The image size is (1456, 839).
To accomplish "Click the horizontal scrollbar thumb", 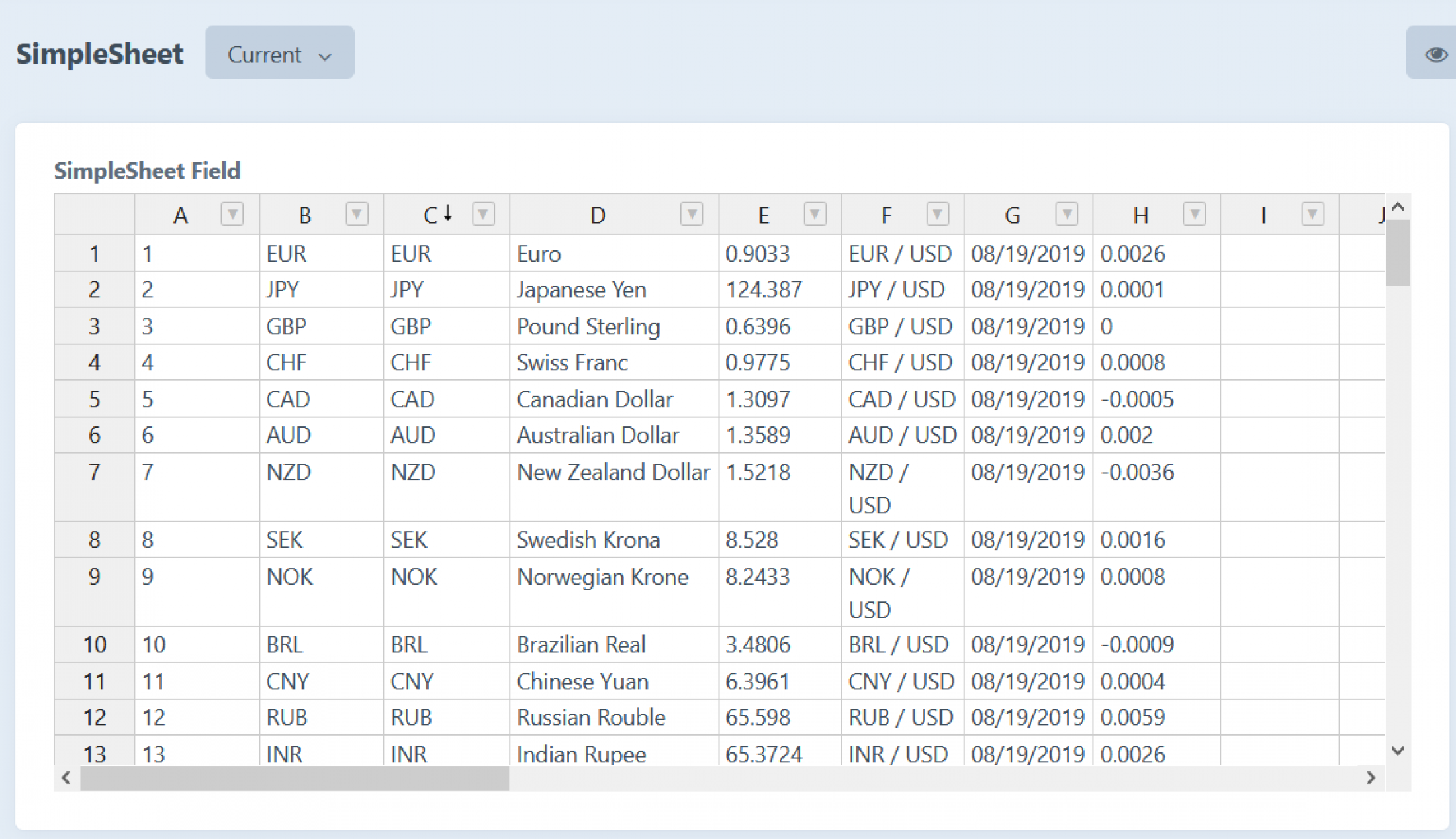I will (x=295, y=778).
